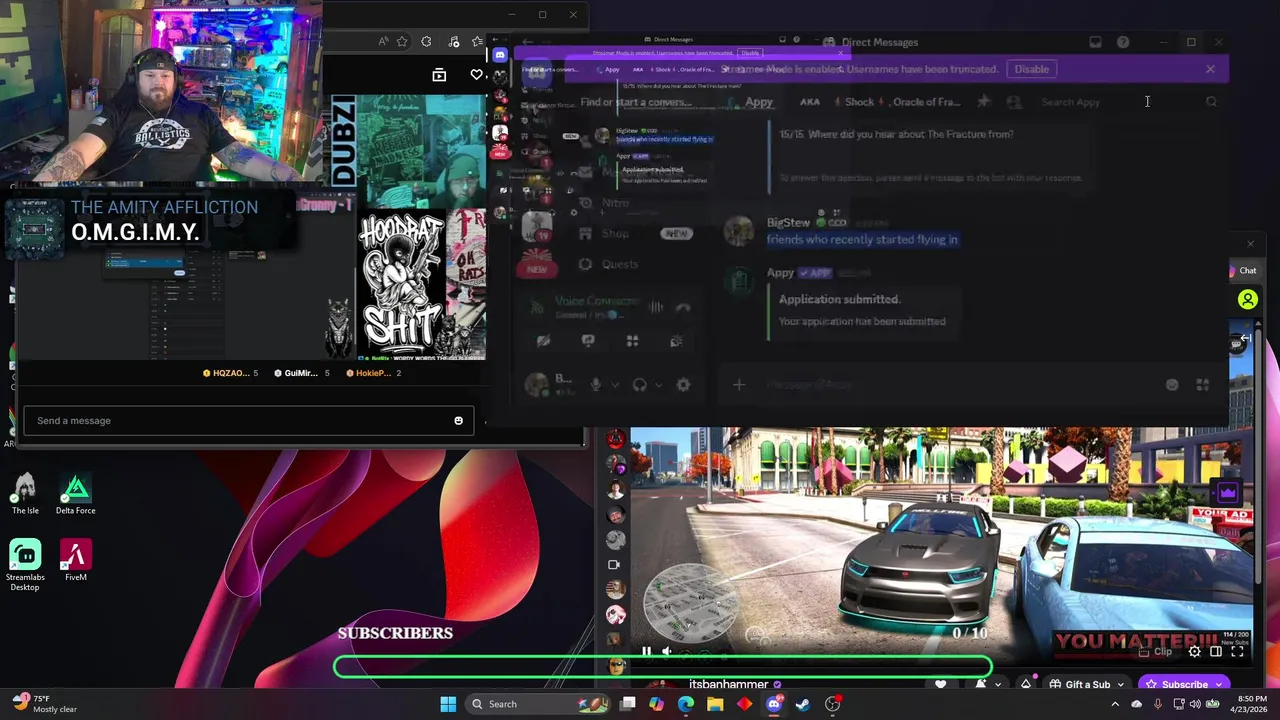The height and width of the screenshot is (720, 1280).
Task: Show hidden system tray icons
Action: [x=1115, y=704]
